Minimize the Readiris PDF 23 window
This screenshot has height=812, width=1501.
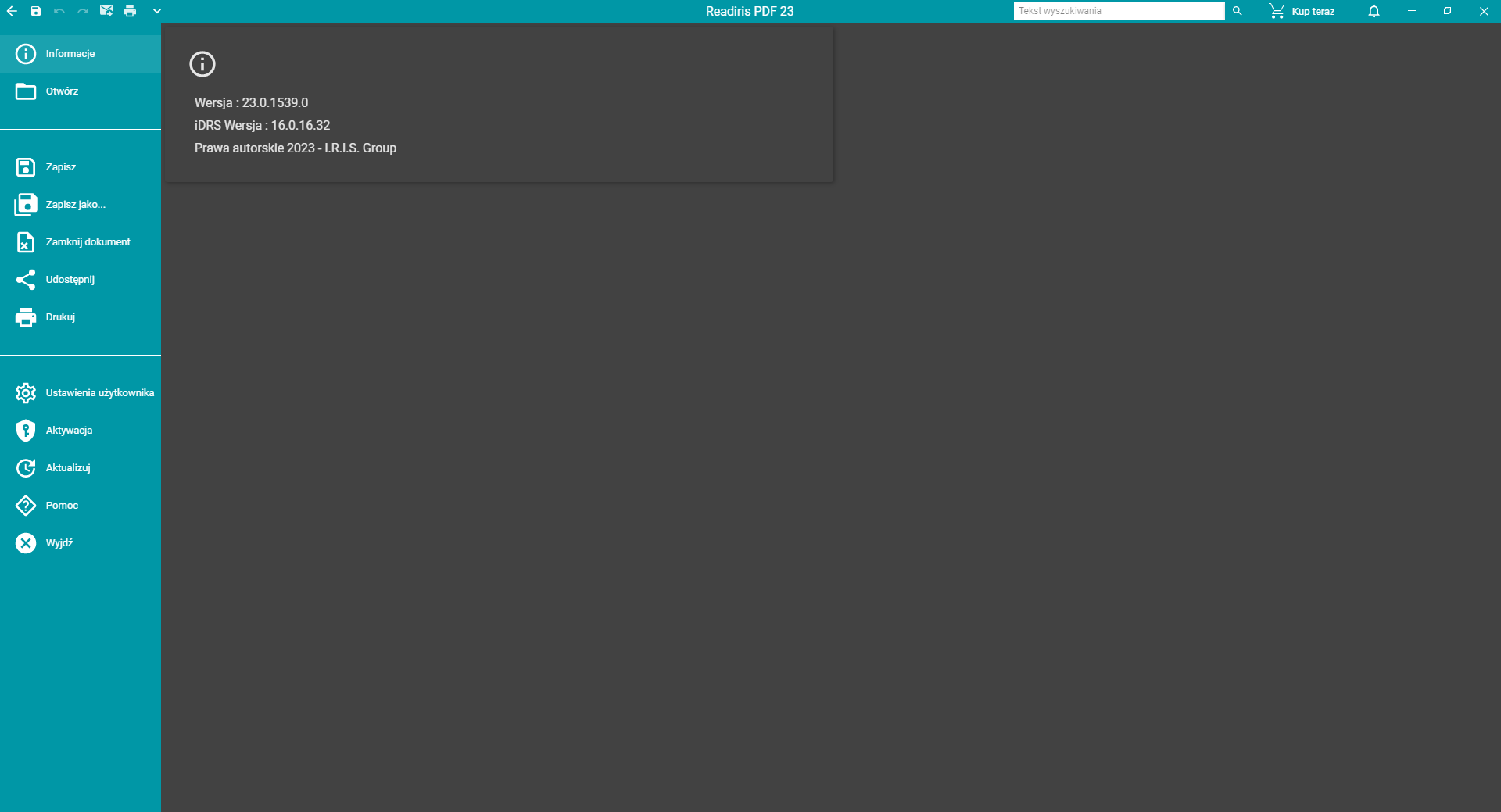(x=1412, y=11)
